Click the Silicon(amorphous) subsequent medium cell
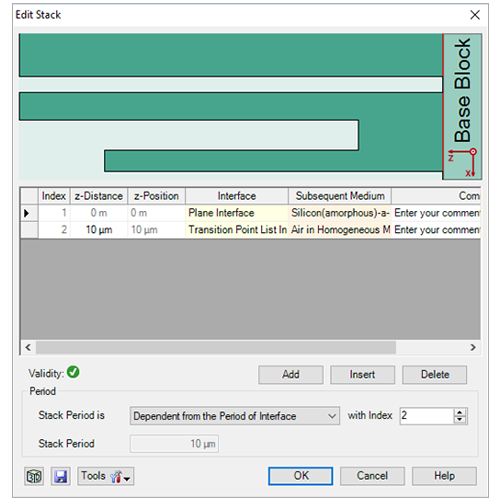This screenshot has width=500, height=500. [x=340, y=213]
